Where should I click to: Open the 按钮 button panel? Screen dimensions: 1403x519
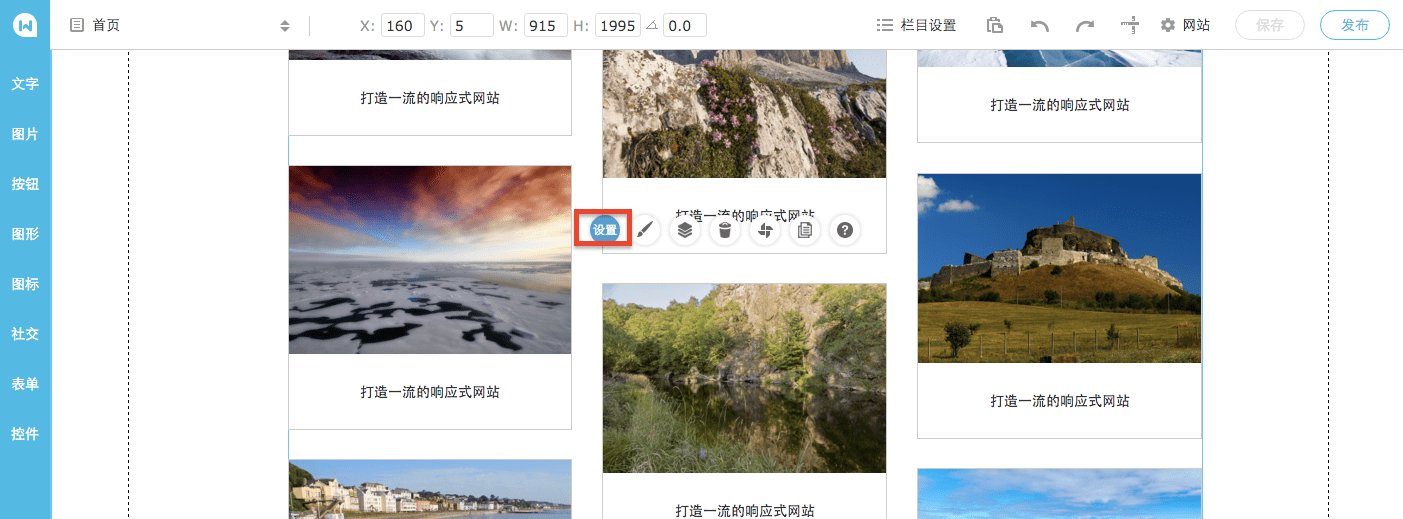coord(25,184)
